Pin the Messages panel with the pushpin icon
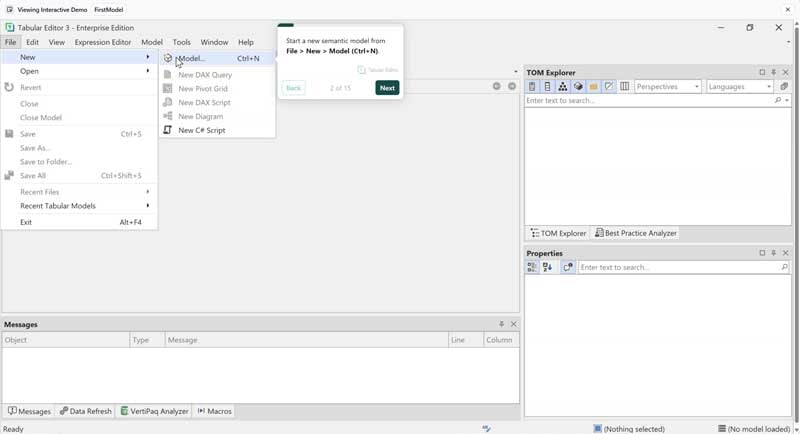 coord(501,324)
